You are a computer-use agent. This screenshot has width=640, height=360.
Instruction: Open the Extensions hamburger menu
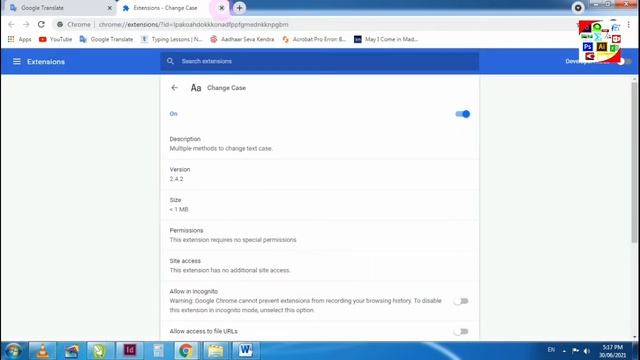(x=16, y=62)
